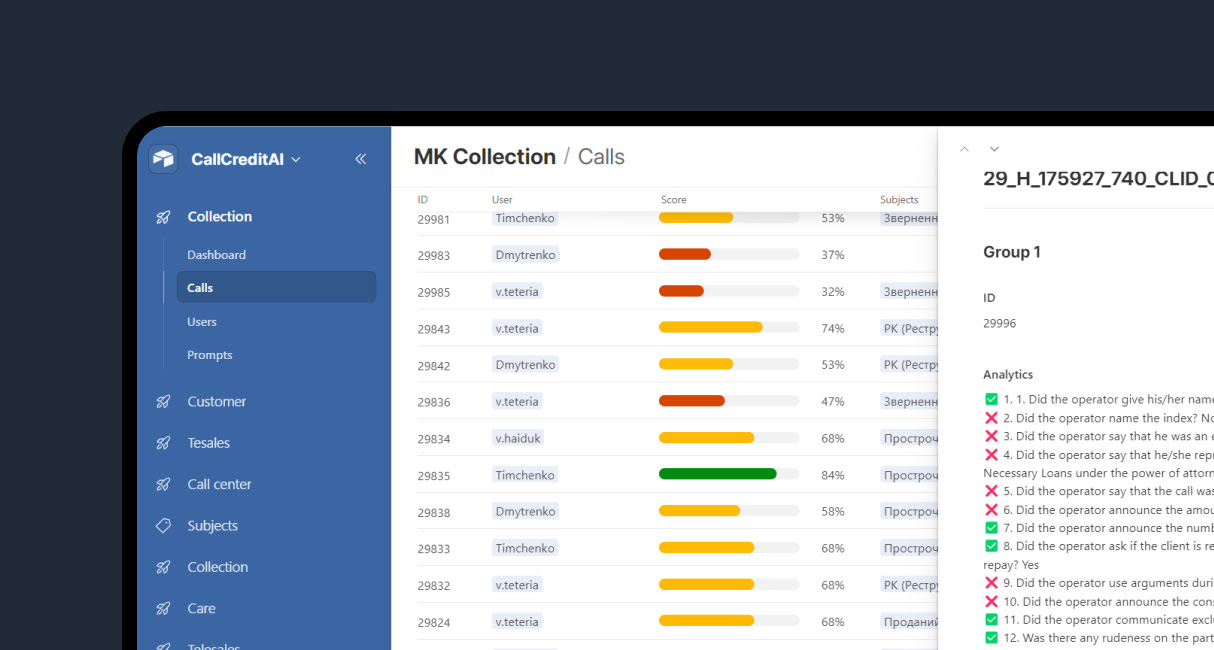1214x650 pixels.
Task: Click the Calls breadcrumb text
Action: [x=601, y=157]
